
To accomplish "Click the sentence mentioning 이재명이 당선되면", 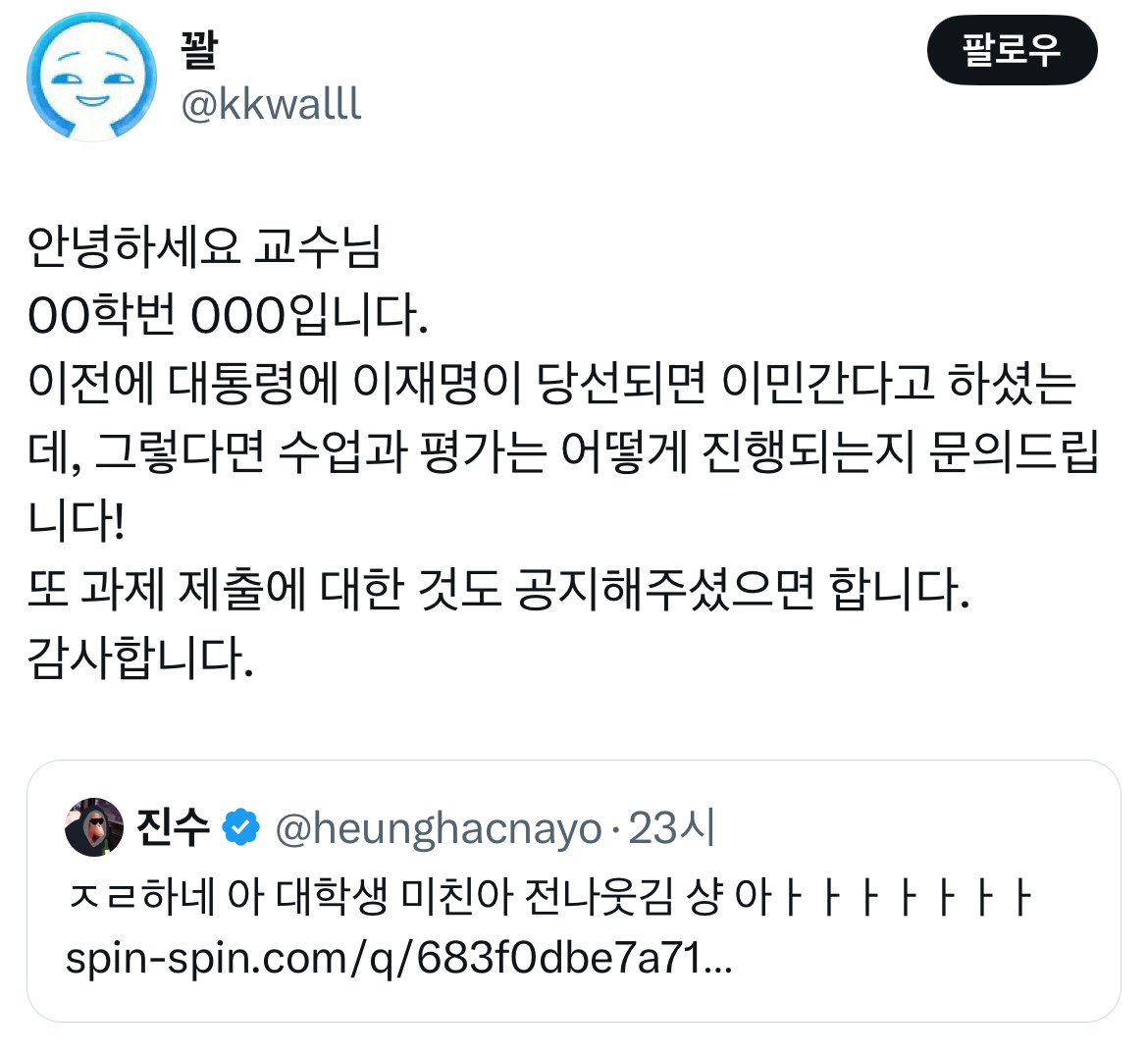I will coord(551,384).
